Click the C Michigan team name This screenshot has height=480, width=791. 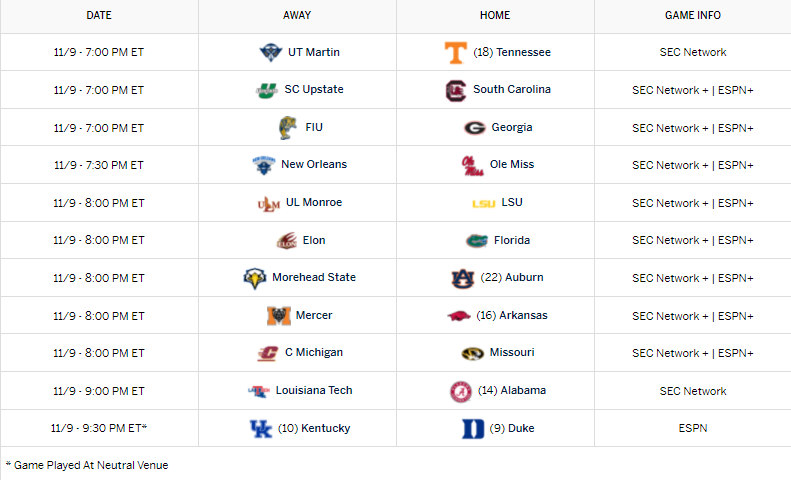coord(314,352)
